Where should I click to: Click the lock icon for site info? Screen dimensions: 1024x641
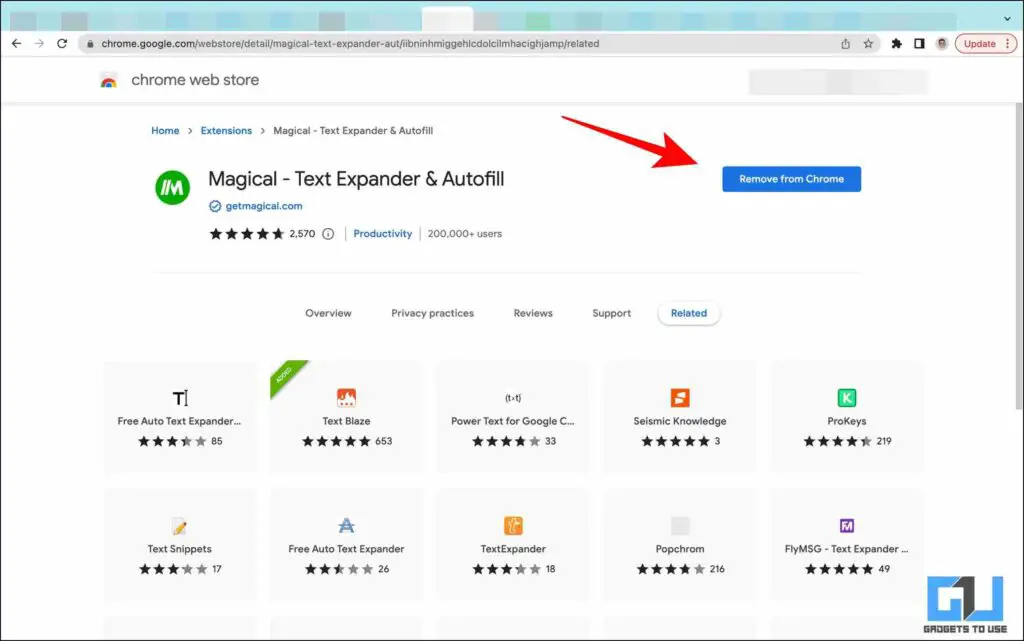point(90,44)
